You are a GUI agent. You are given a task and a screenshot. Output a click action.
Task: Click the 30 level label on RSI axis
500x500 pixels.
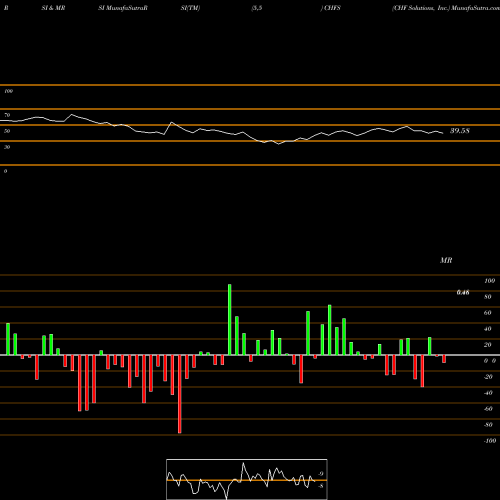click(7, 147)
